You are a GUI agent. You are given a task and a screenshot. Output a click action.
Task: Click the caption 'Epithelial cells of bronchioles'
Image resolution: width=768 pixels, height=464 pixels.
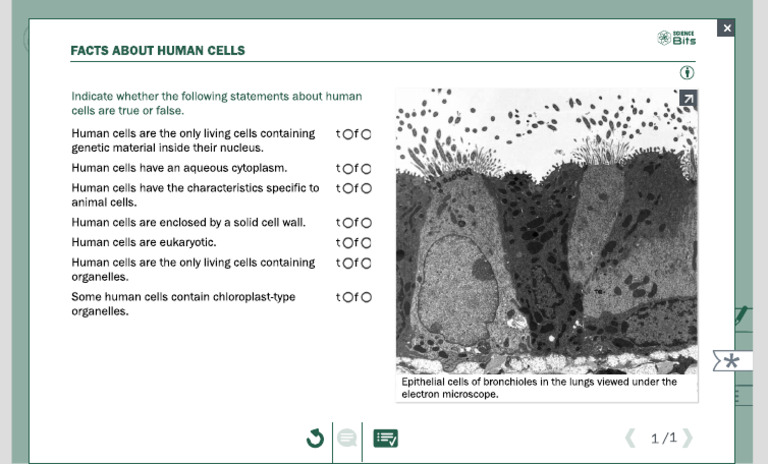click(539, 388)
